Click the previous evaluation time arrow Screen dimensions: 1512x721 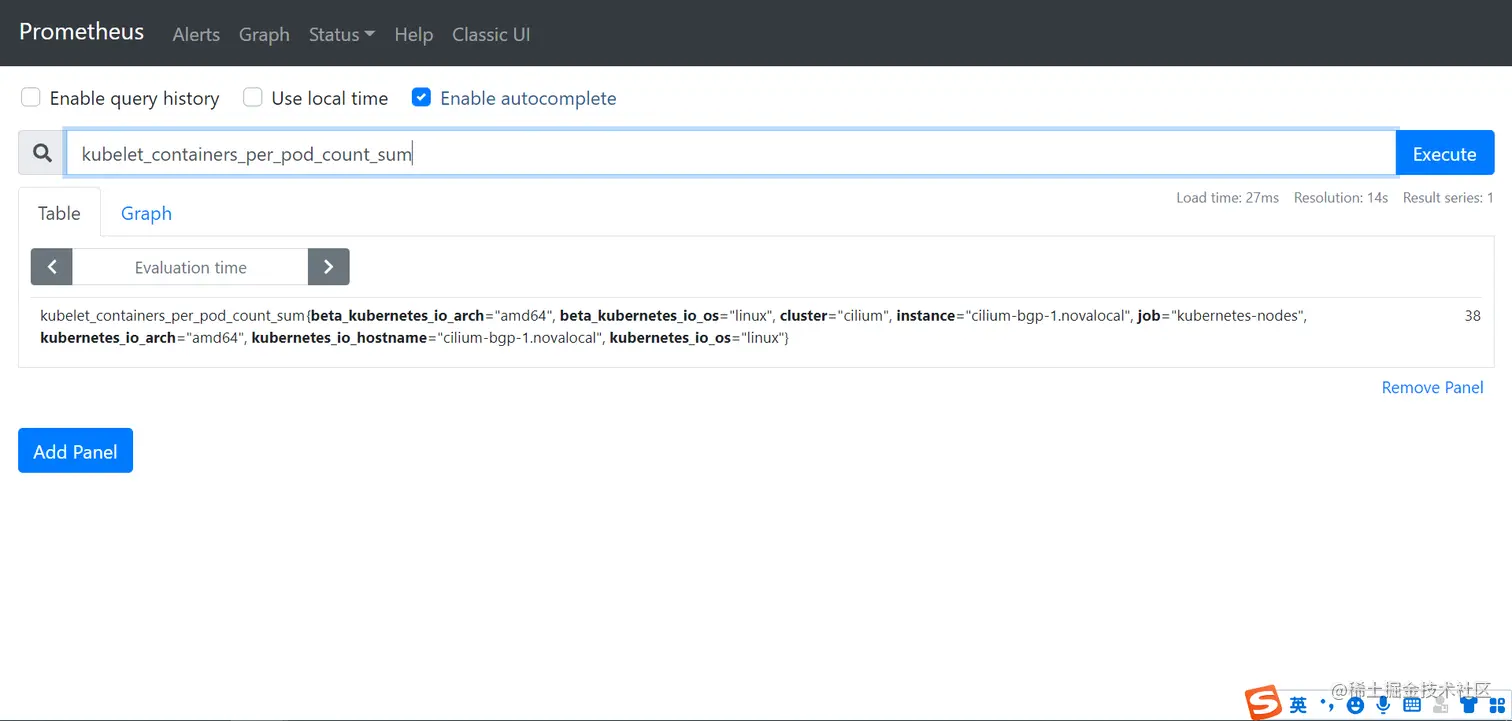(52, 267)
